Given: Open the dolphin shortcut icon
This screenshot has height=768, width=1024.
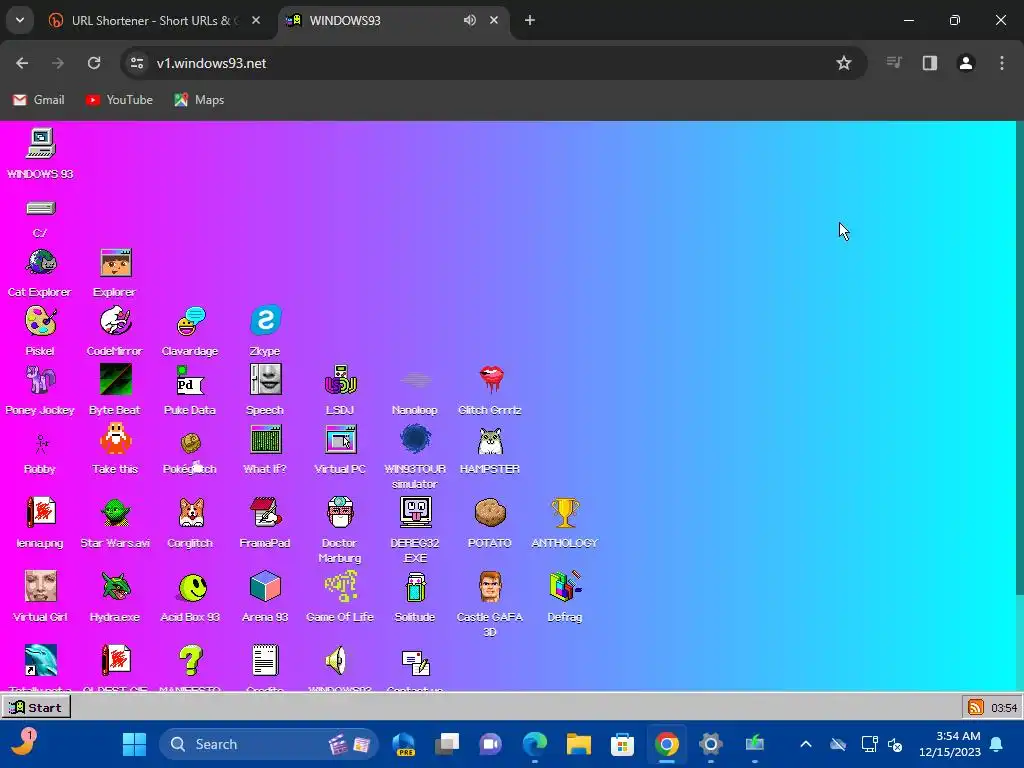Looking at the screenshot, I should pos(40,661).
